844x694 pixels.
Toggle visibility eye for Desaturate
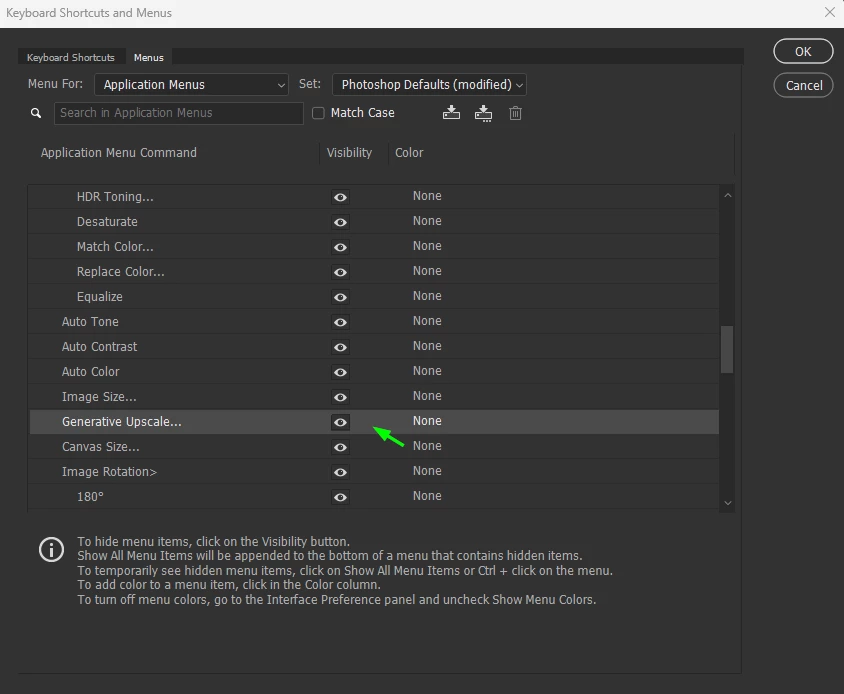click(x=340, y=222)
